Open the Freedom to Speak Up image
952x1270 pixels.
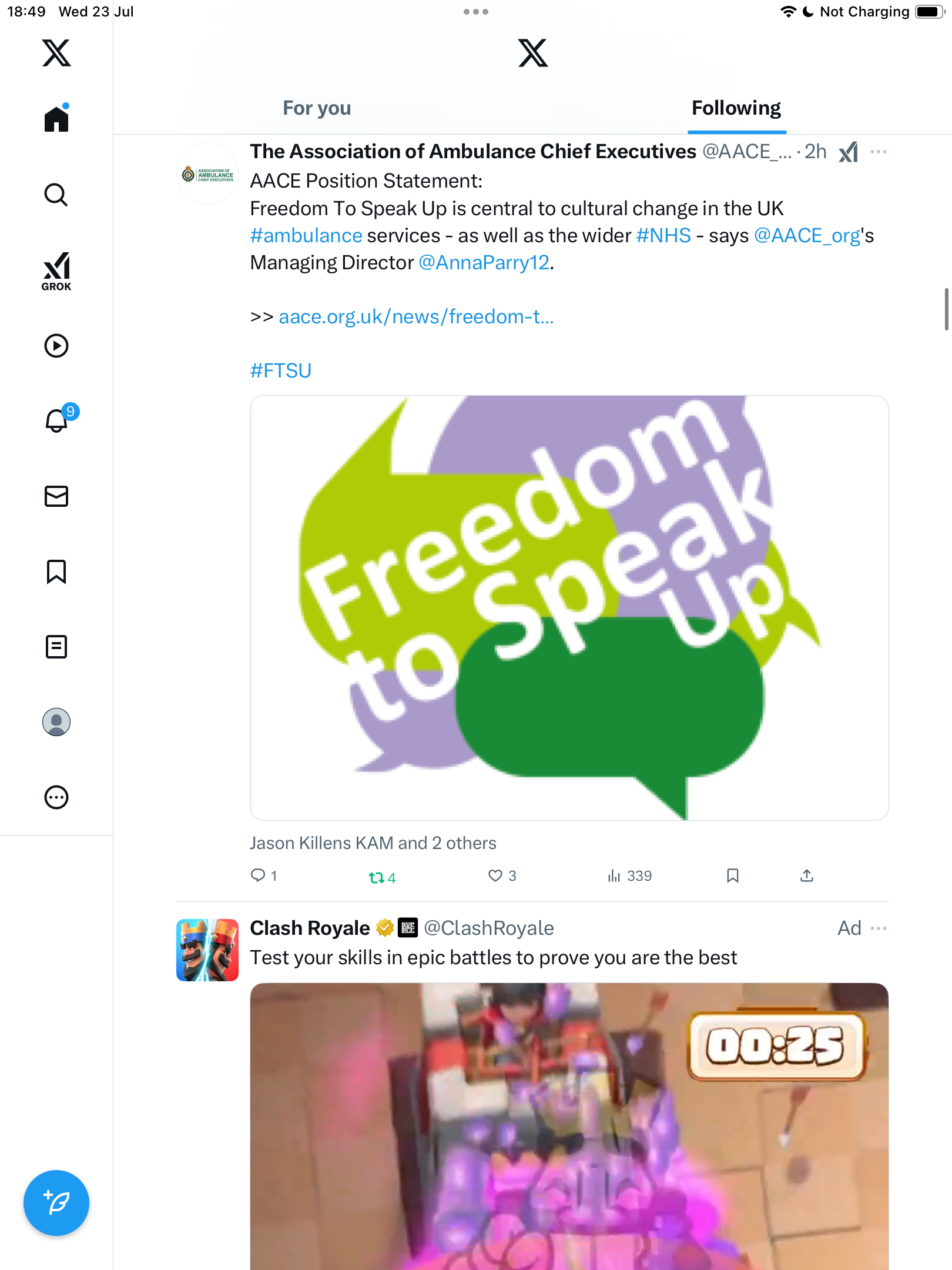point(569,607)
